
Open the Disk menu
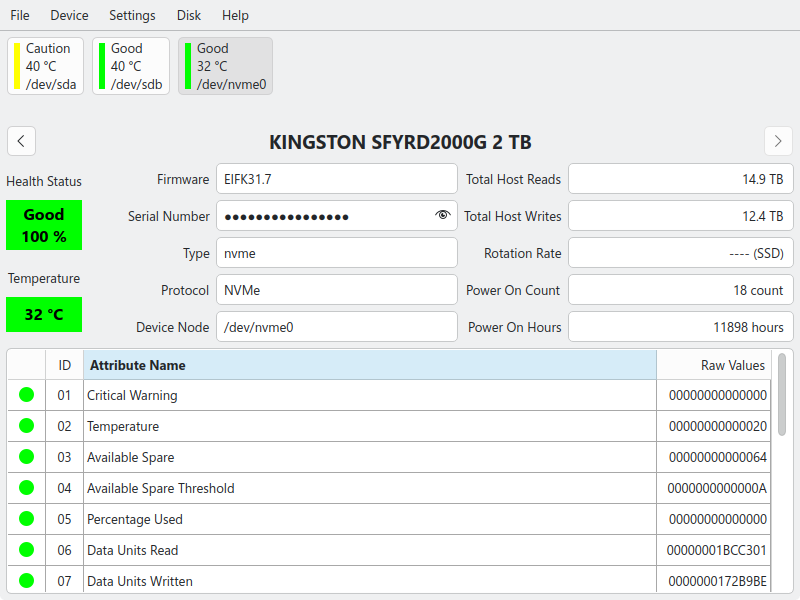pyautogui.click(x=188, y=15)
